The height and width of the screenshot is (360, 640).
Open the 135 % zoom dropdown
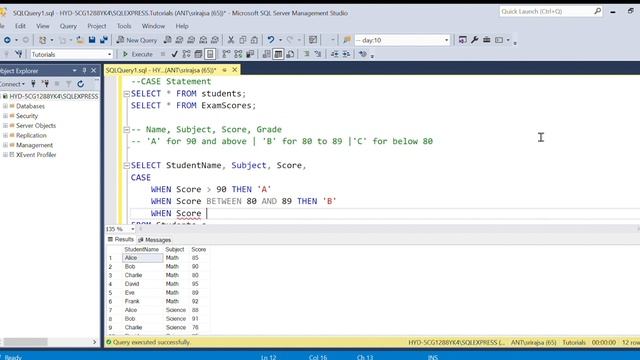click(133, 229)
